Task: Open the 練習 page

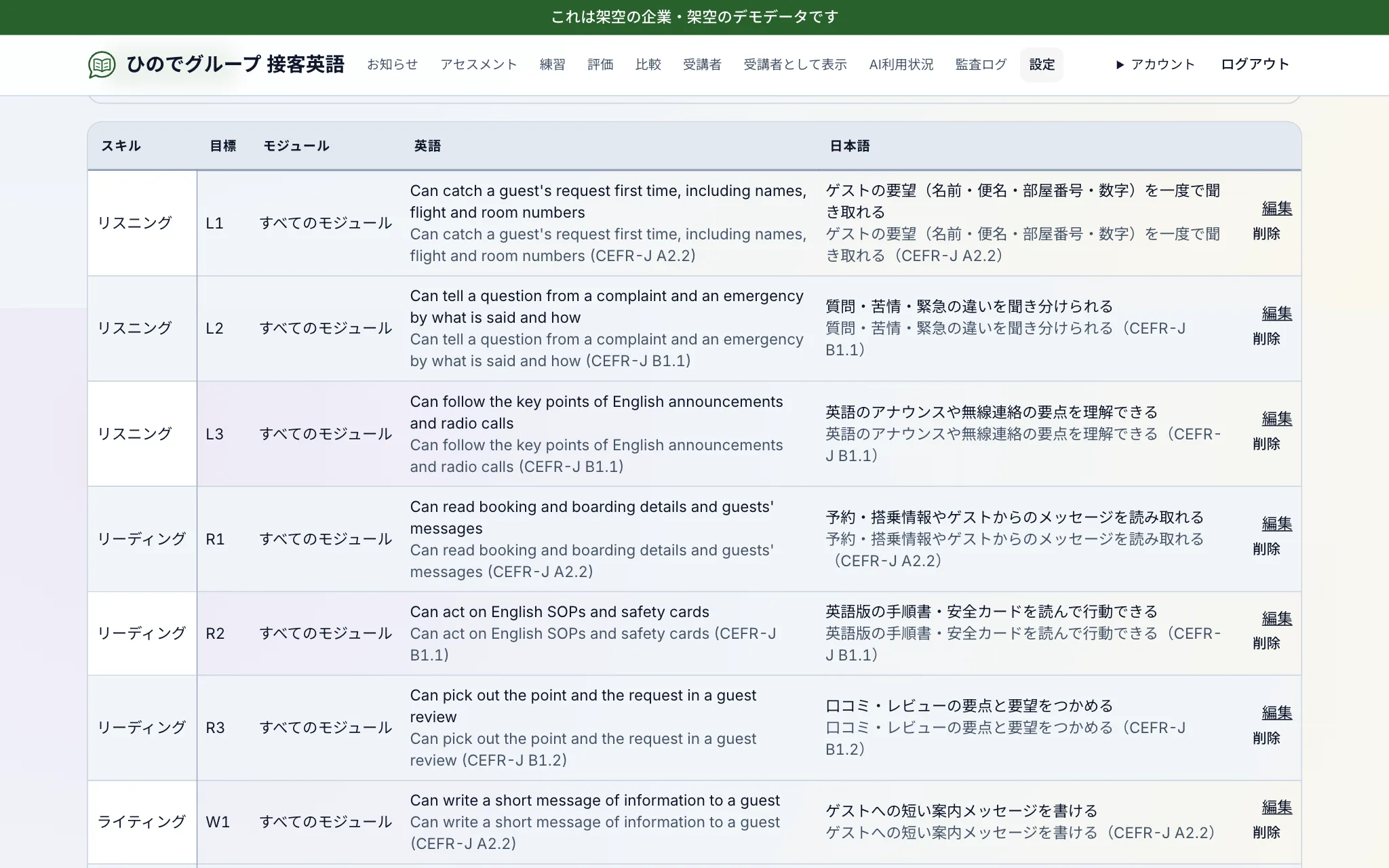Action: point(552,64)
